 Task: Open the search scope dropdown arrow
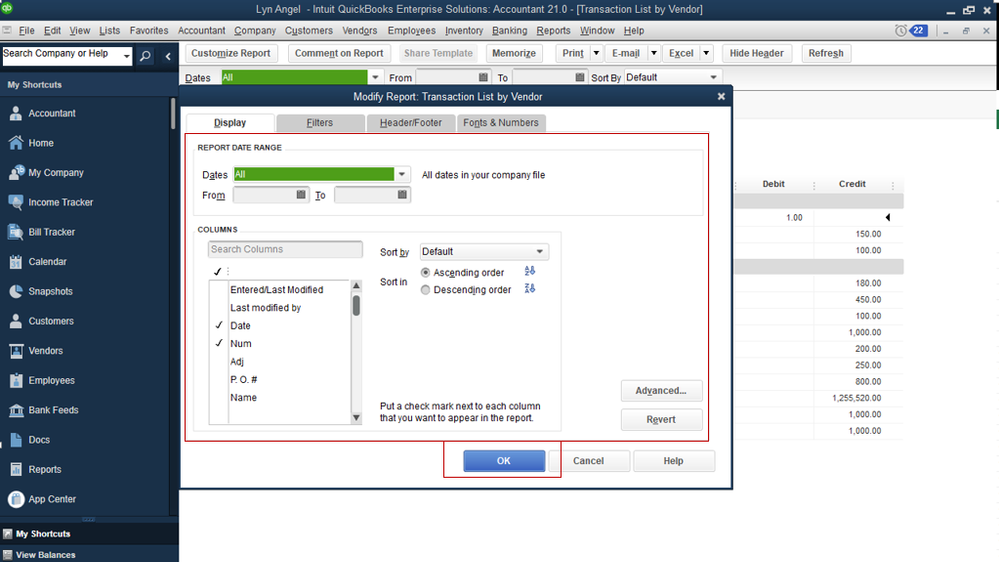pos(126,56)
